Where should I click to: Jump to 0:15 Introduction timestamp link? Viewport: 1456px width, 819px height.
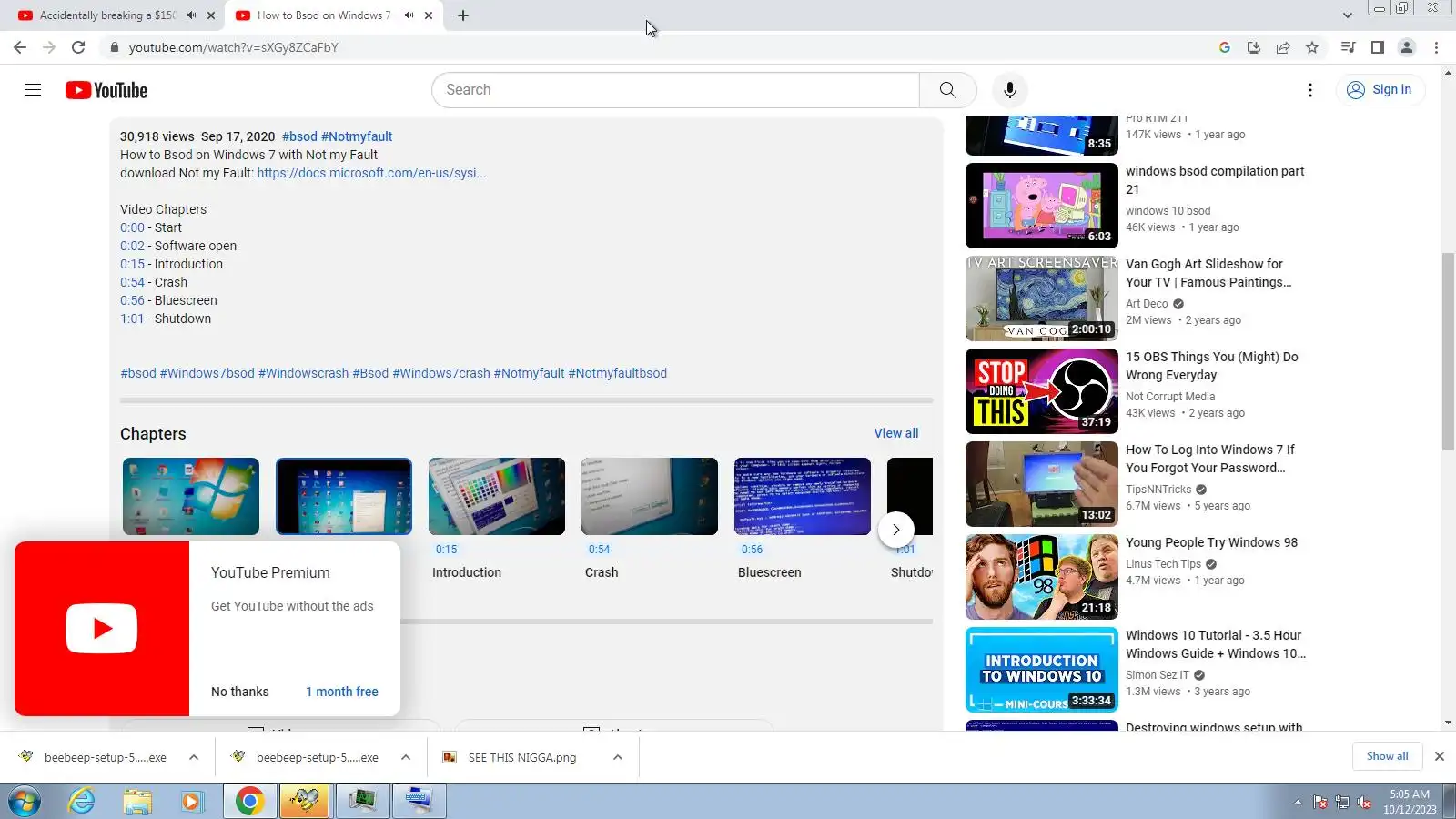pos(132,264)
